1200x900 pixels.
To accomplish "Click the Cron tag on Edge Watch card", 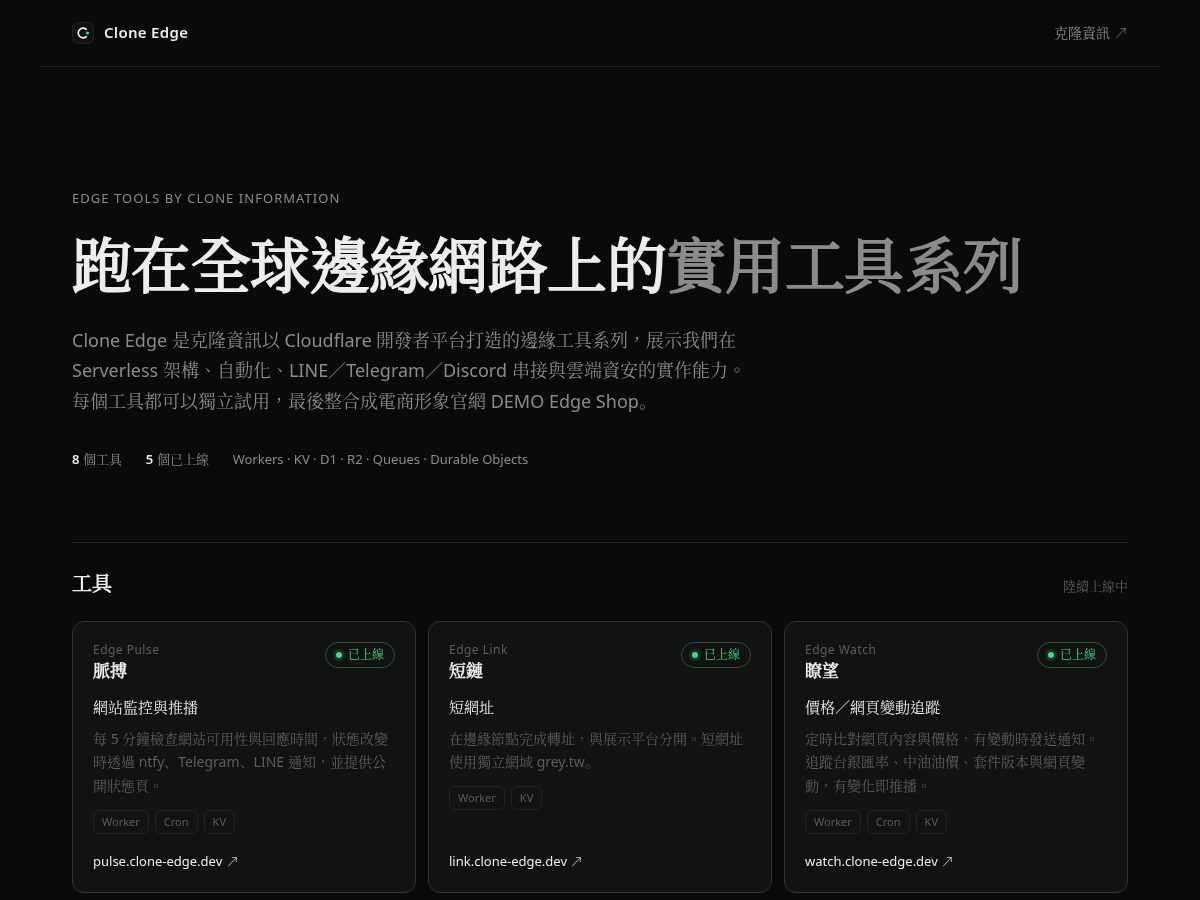I will 888,822.
